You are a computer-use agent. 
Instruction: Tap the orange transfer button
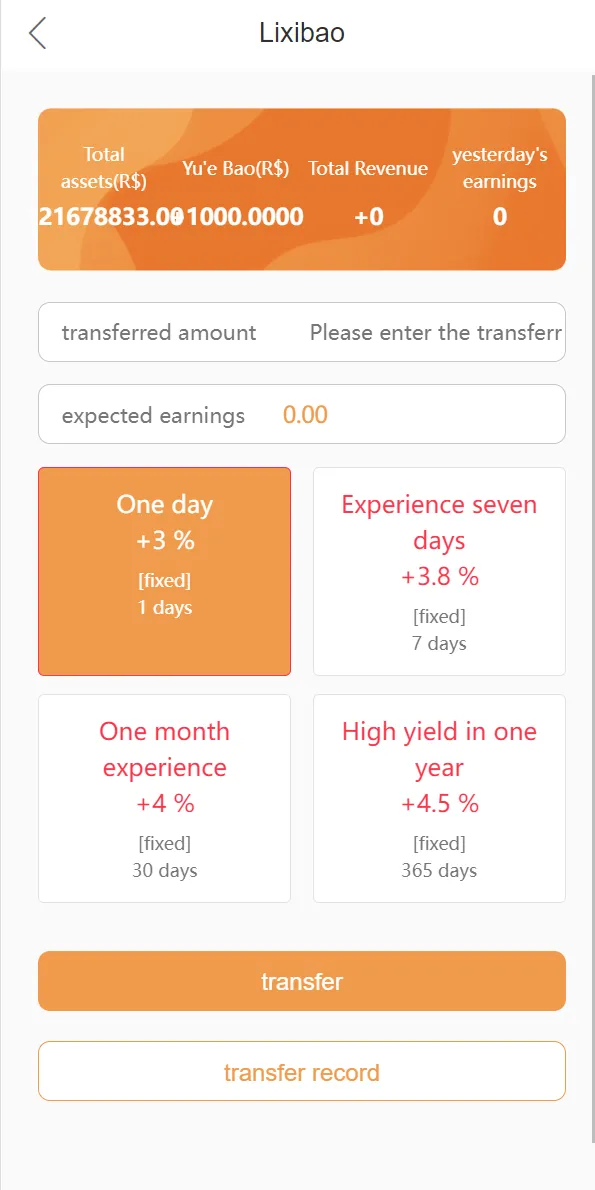pyautogui.click(x=302, y=981)
